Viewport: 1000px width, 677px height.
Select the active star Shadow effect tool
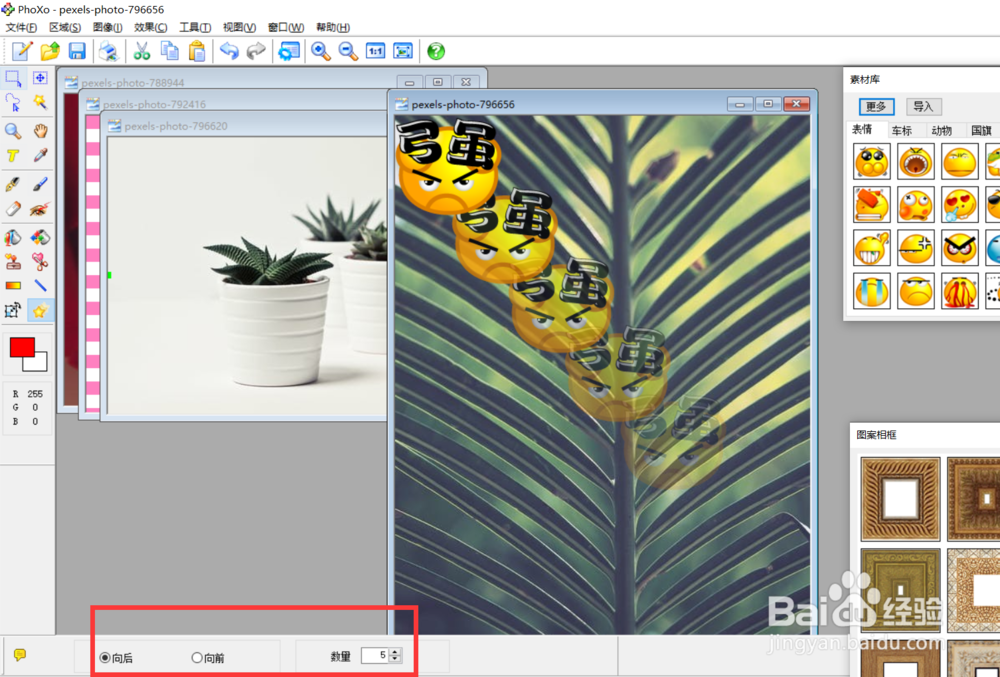tap(40, 310)
